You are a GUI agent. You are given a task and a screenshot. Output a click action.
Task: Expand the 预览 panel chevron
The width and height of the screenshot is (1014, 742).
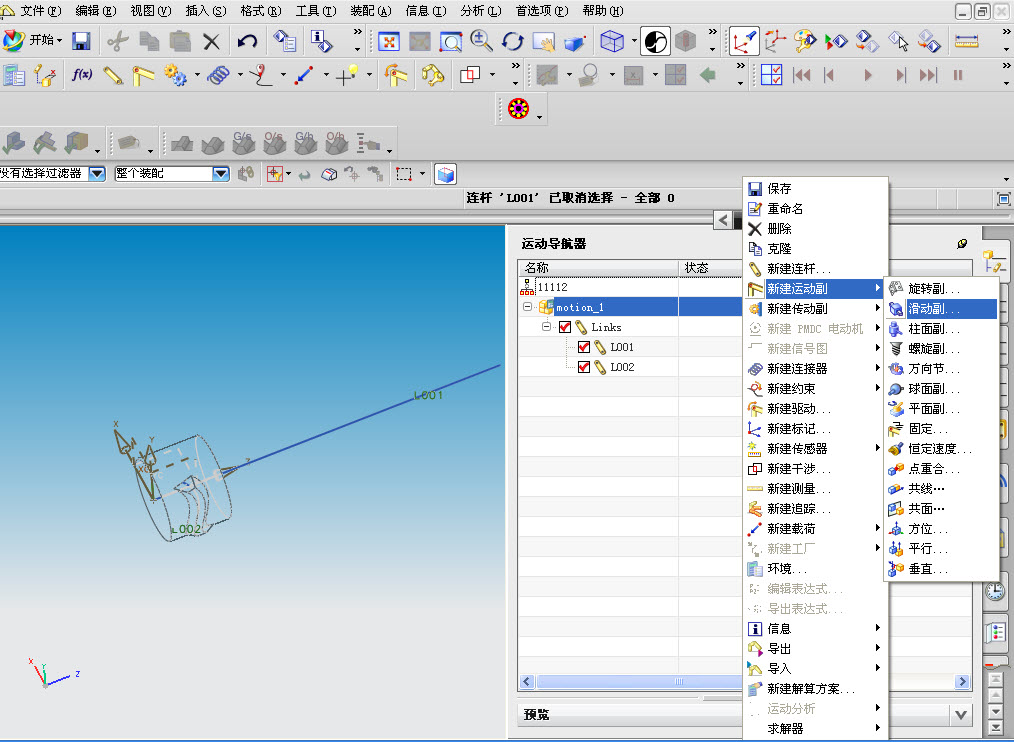pyautogui.click(x=961, y=715)
